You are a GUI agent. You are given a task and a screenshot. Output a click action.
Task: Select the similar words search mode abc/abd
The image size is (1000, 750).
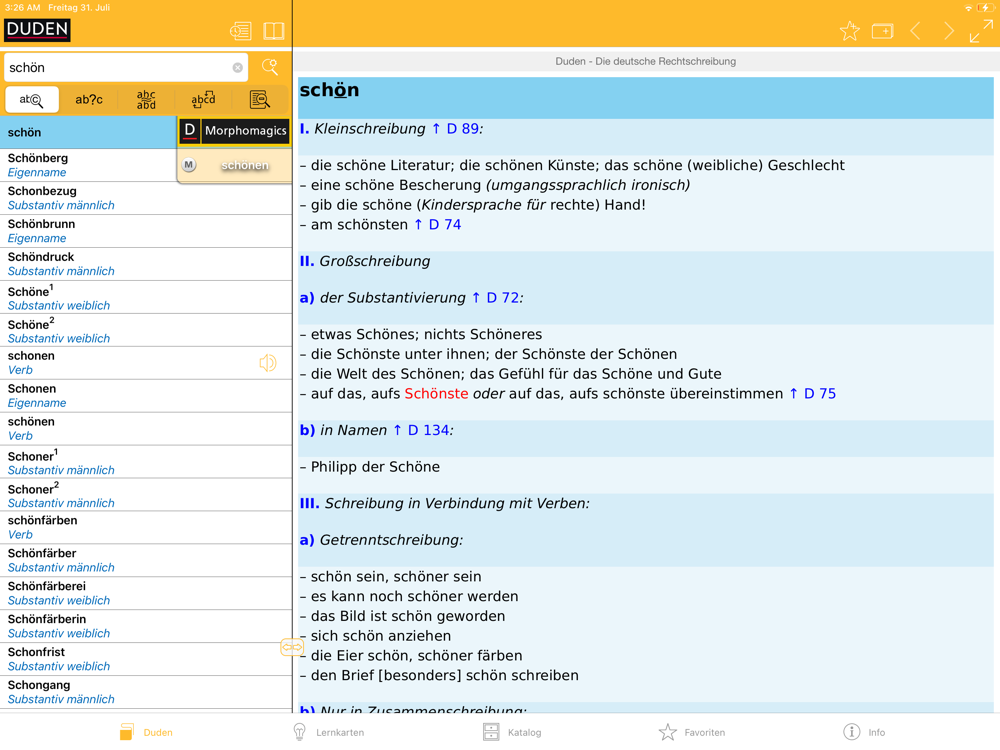(146, 99)
